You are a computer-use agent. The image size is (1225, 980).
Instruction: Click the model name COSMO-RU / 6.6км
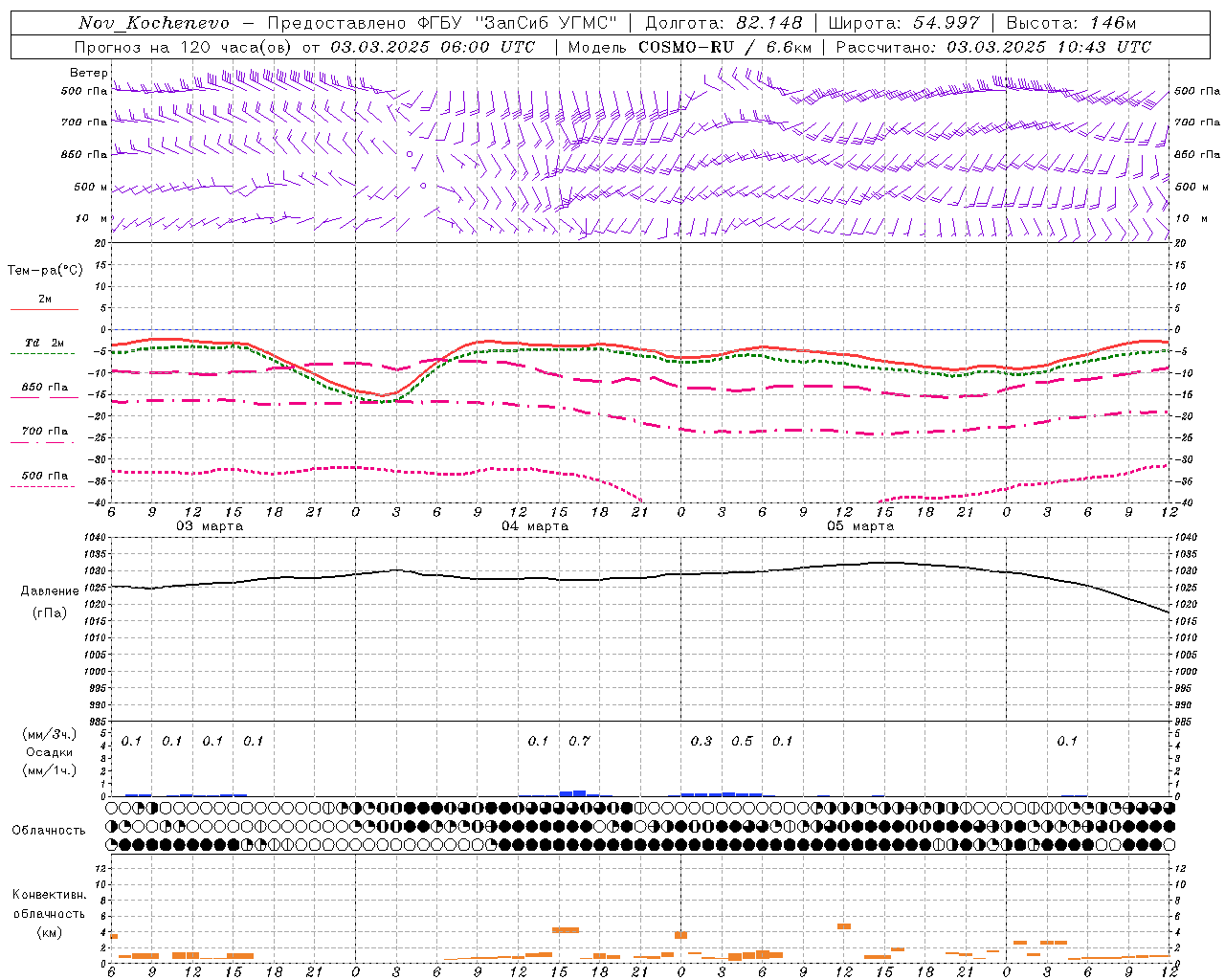point(724,47)
